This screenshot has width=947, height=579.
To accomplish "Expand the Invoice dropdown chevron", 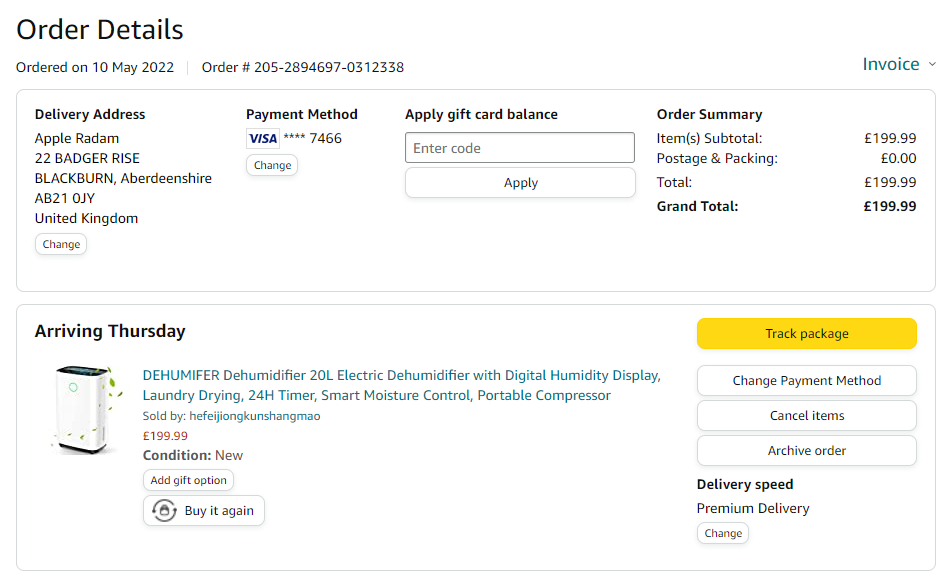I will [x=932, y=65].
